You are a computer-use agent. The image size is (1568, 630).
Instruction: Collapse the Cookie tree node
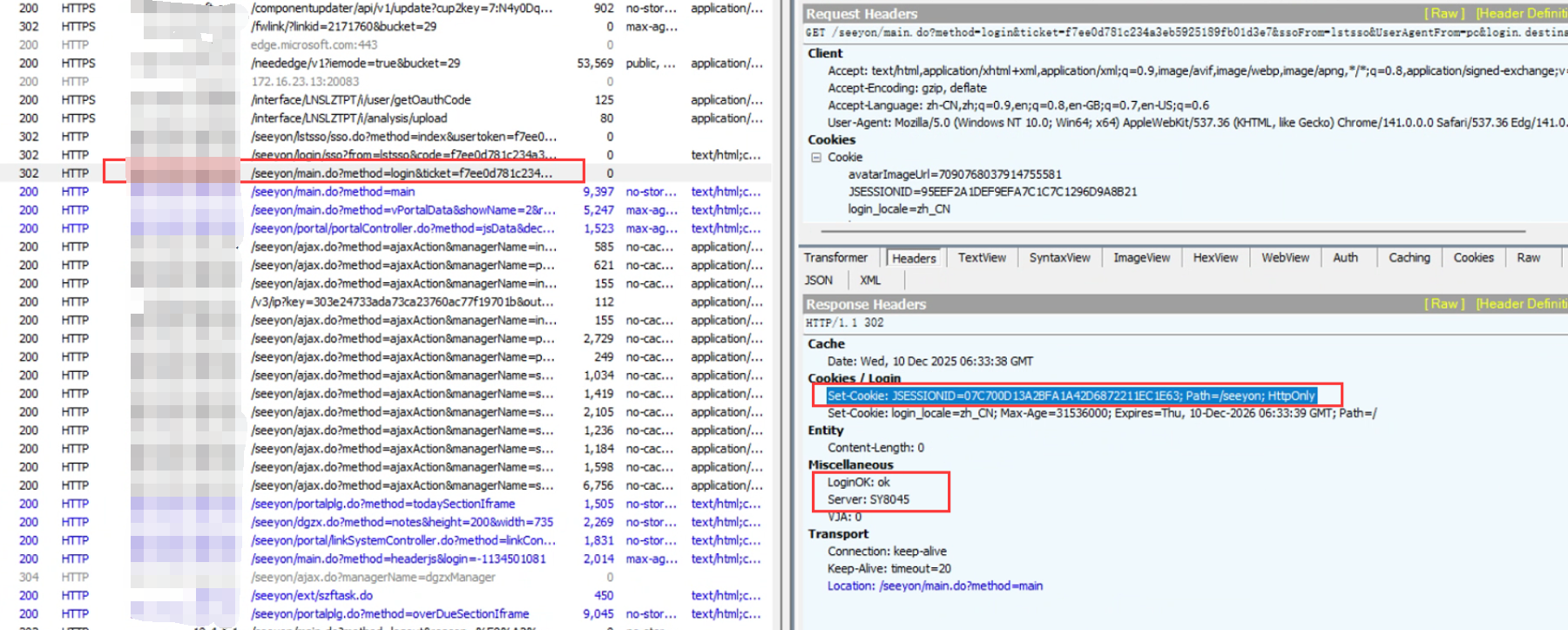click(816, 158)
